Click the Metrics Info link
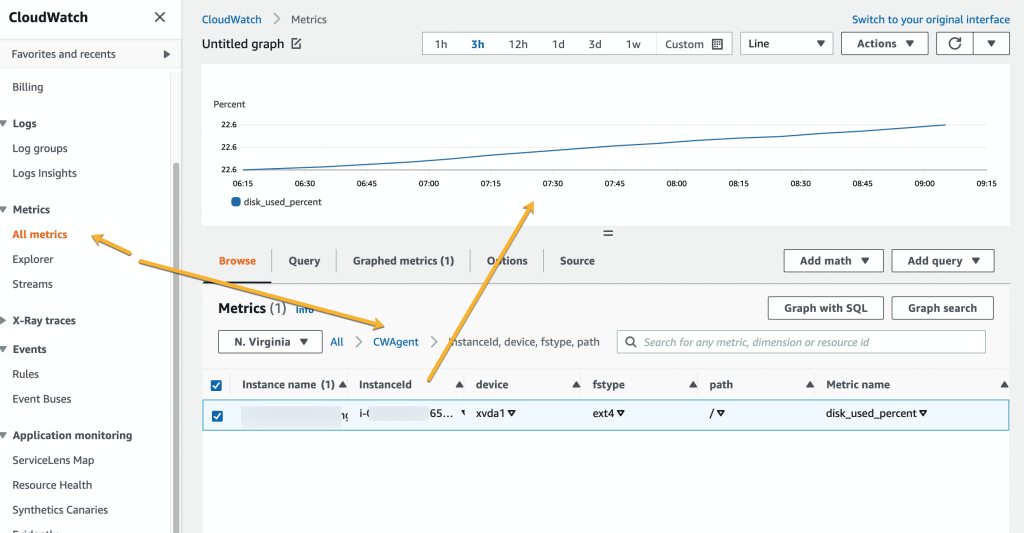 click(x=304, y=310)
